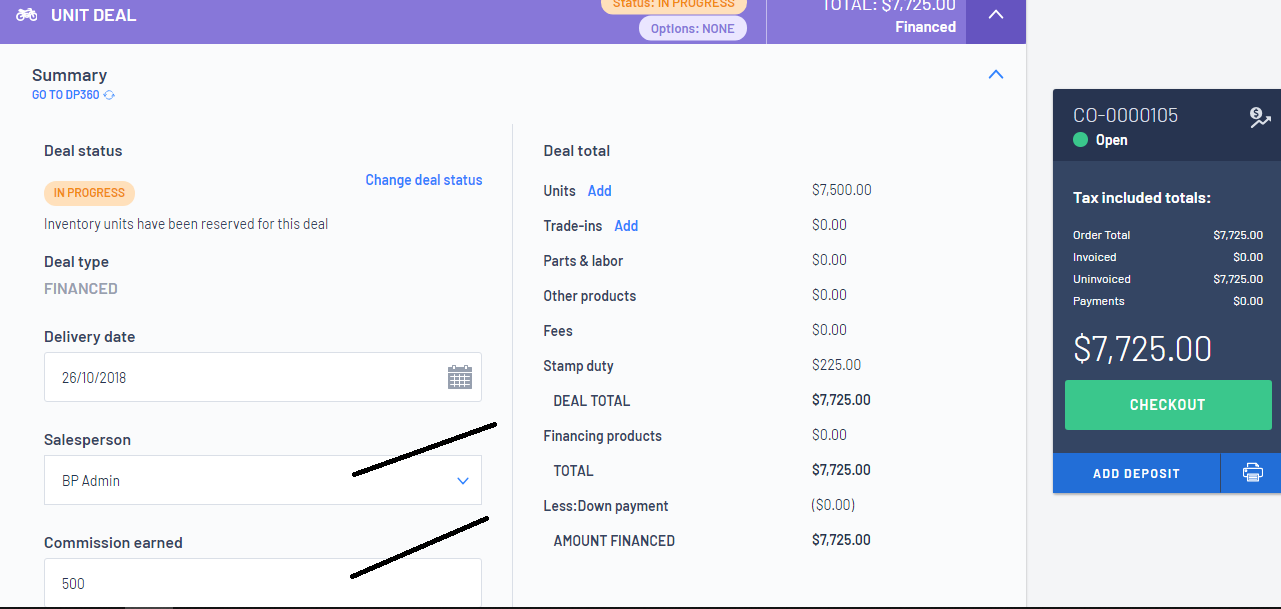Collapse the Summary section chevron
The width and height of the screenshot is (1281, 609).
996,75
